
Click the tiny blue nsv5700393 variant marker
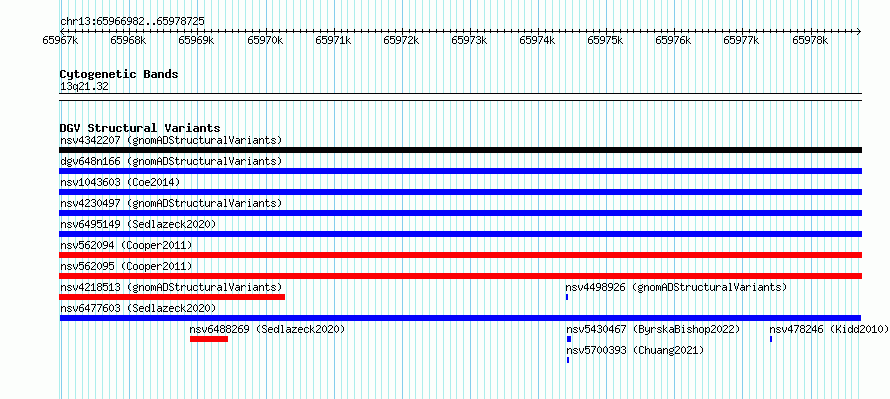[568, 360]
